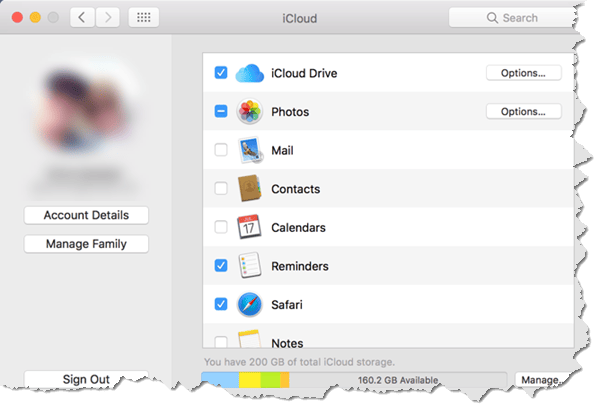This screenshot has height=413, width=606.
Task: Open Manage storage button
Action: [x=541, y=380]
